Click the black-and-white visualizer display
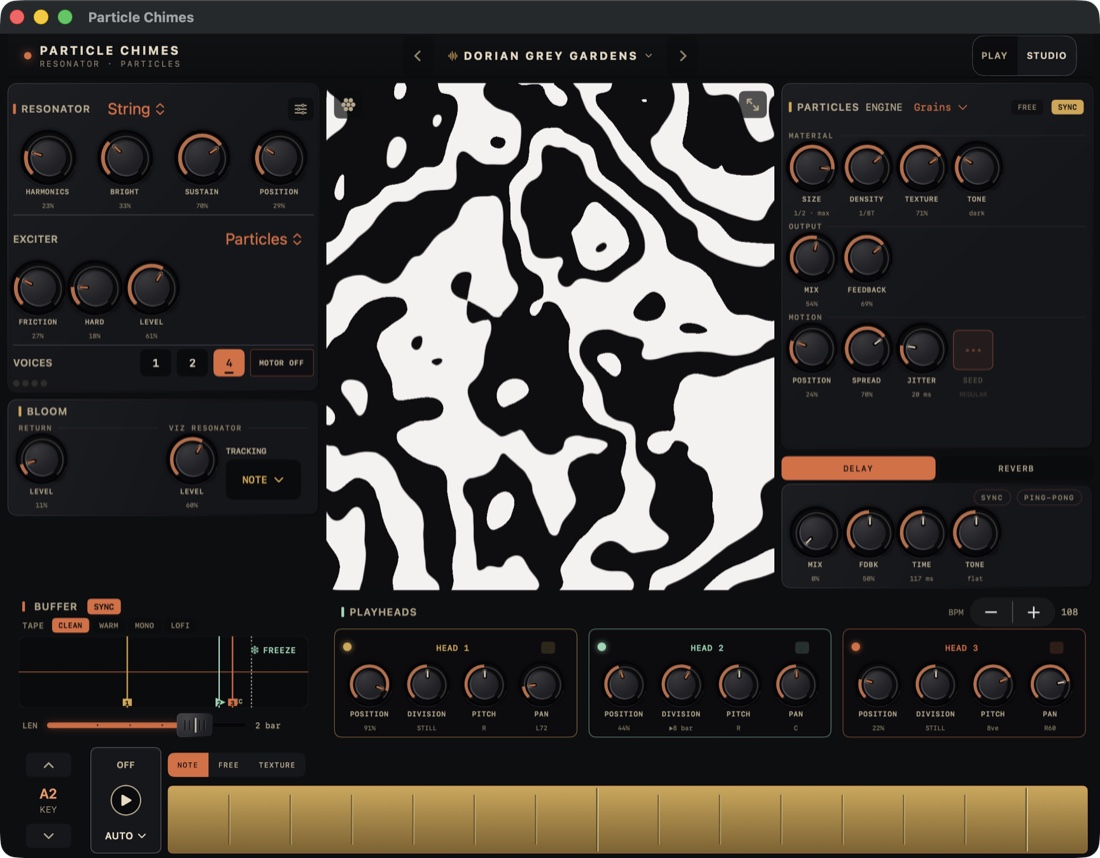The height and width of the screenshot is (858, 1100). pyautogui.click(x=550, y=337)
